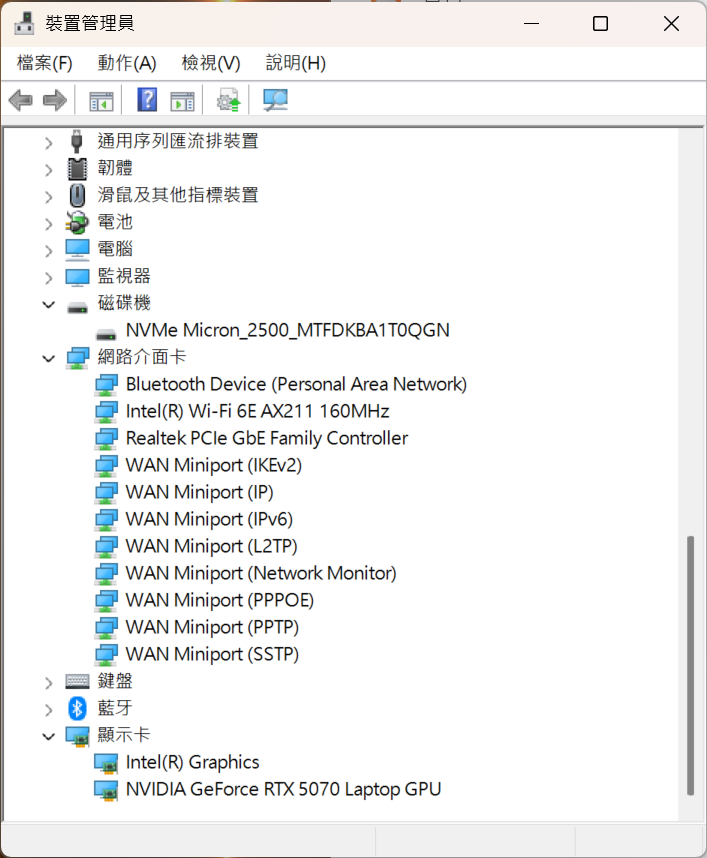707x858 pixels.
Task: Expand the 滑鼠及其他指標裝置 category
Action: pyautogui.click(x=49, y=197)
